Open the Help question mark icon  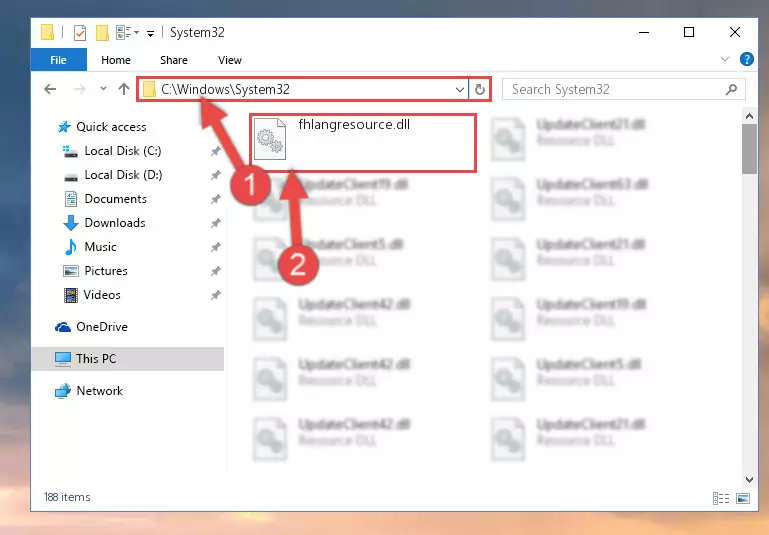click(x=746, y=59)
